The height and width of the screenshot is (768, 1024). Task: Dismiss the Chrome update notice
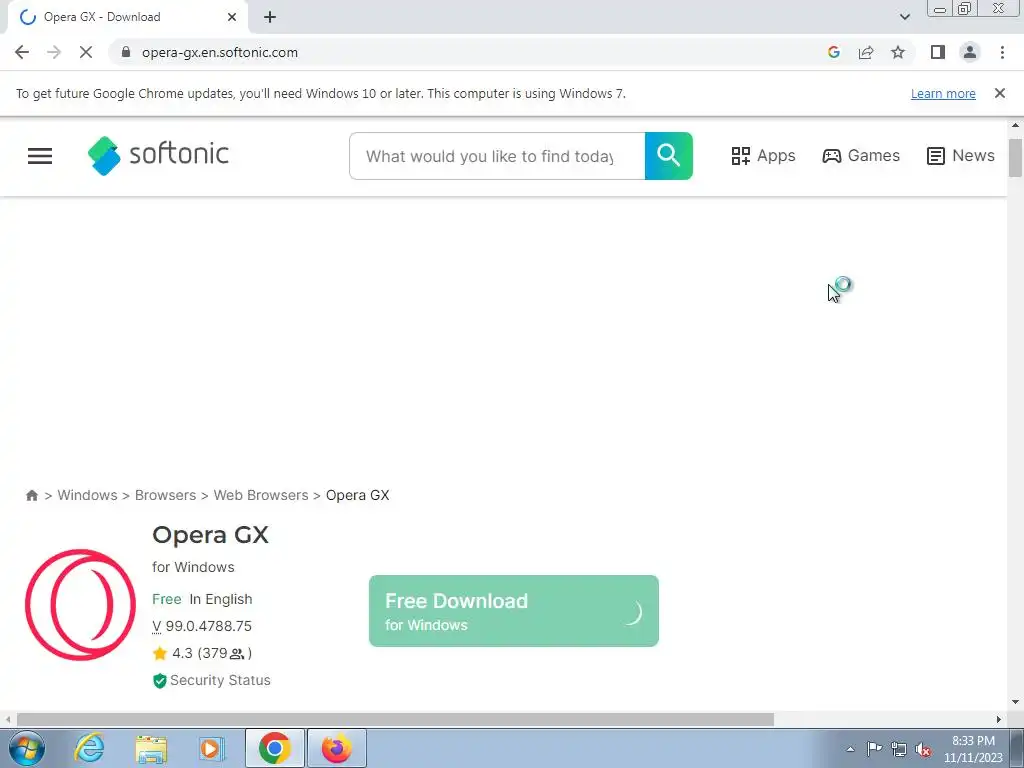[999, 93]
